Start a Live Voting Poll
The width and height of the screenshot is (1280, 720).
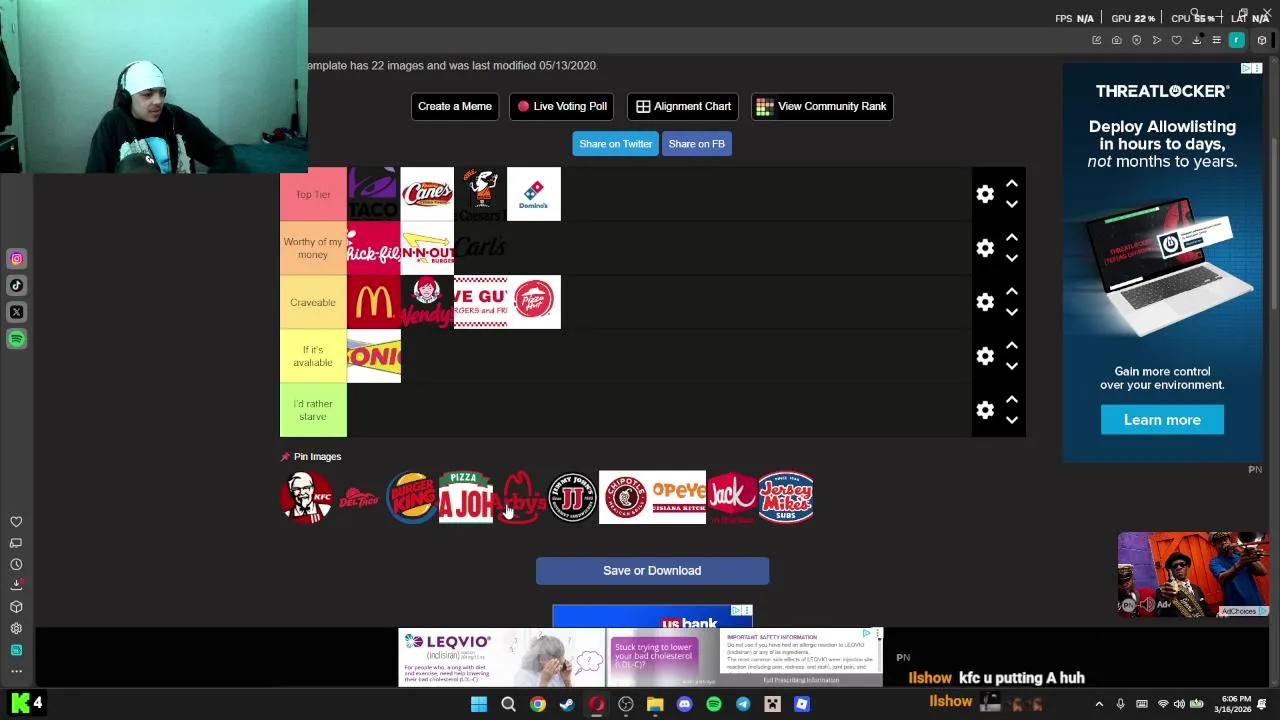[562, 106]
